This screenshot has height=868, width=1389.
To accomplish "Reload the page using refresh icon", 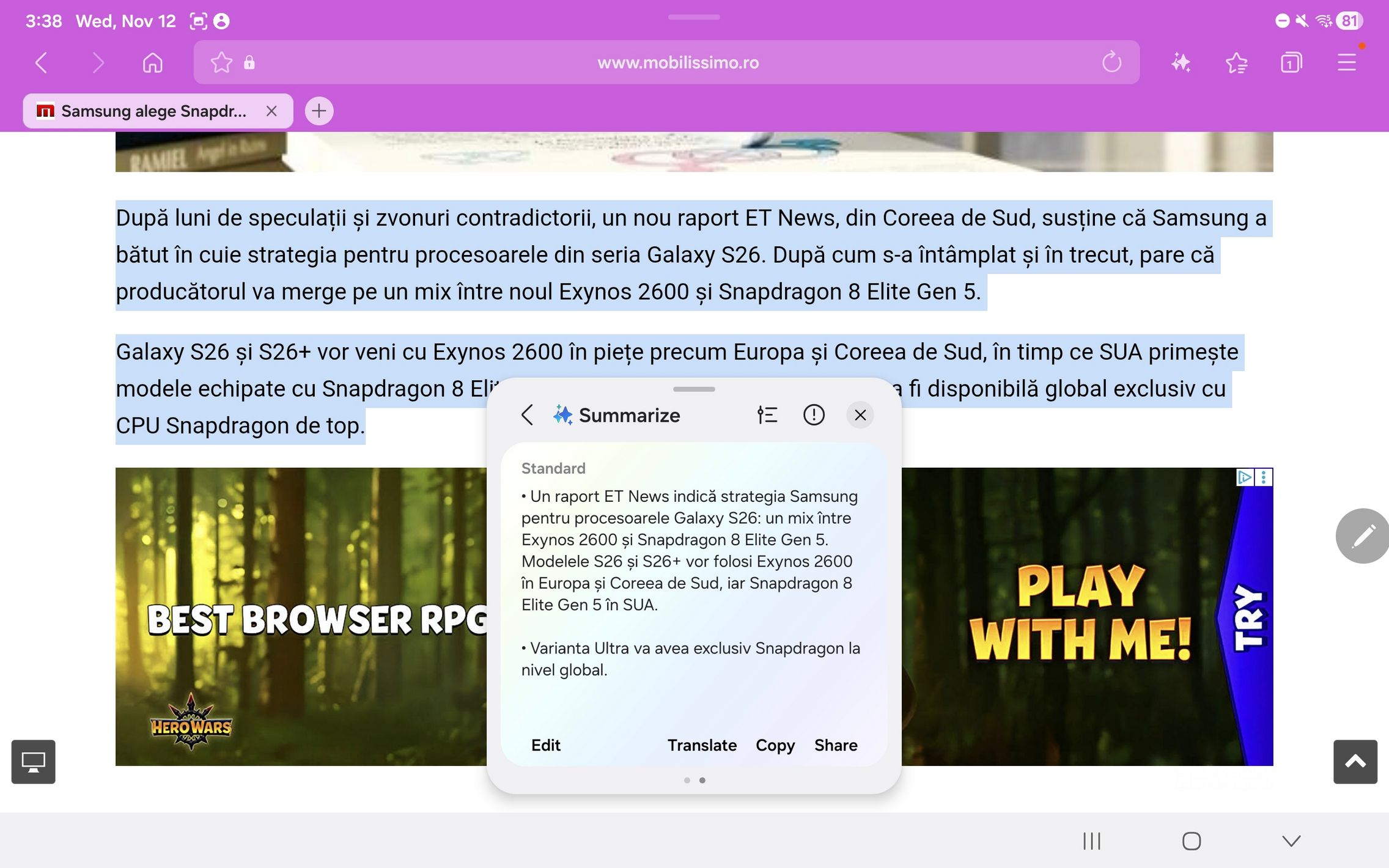I will click(1111, 62).
